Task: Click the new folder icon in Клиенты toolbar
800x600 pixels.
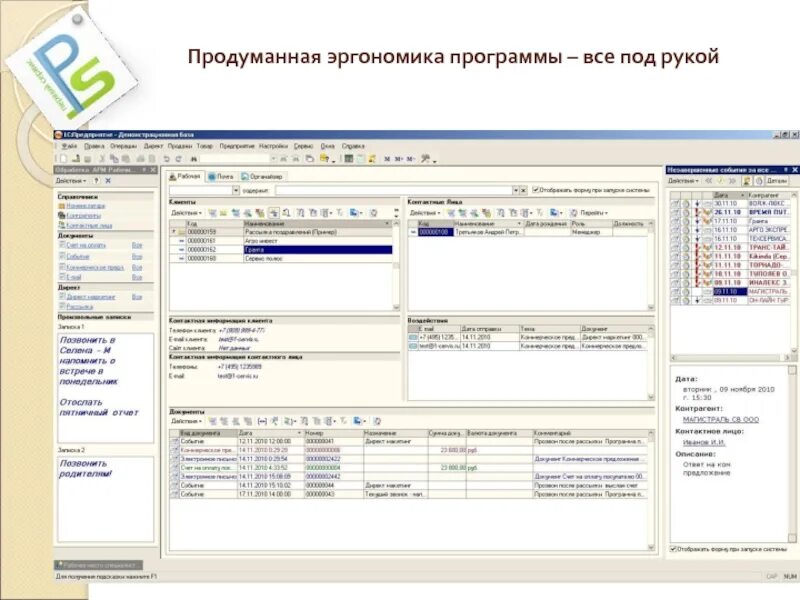Action: pos(223,213)
